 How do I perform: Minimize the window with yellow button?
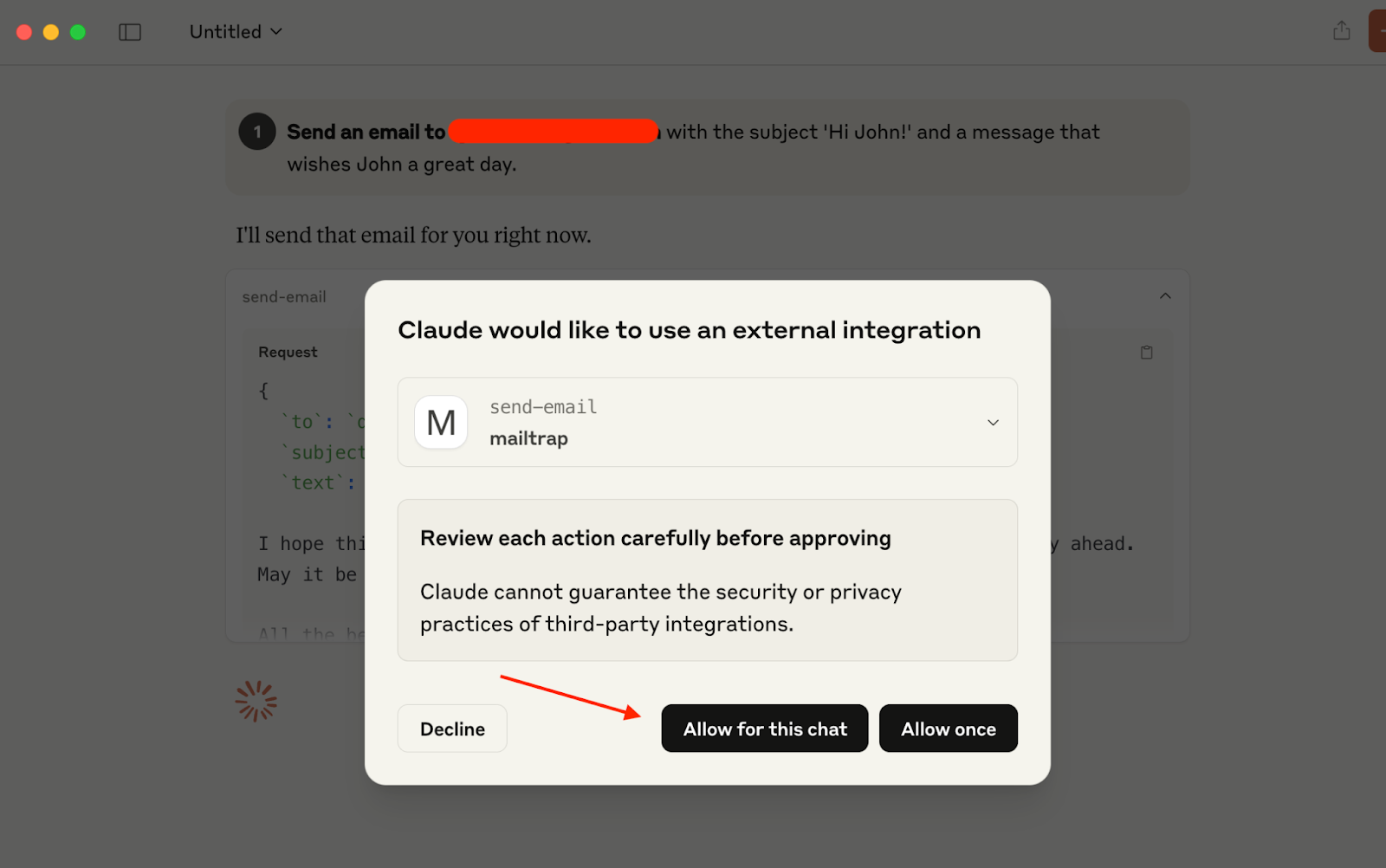[x=51, y=32]
